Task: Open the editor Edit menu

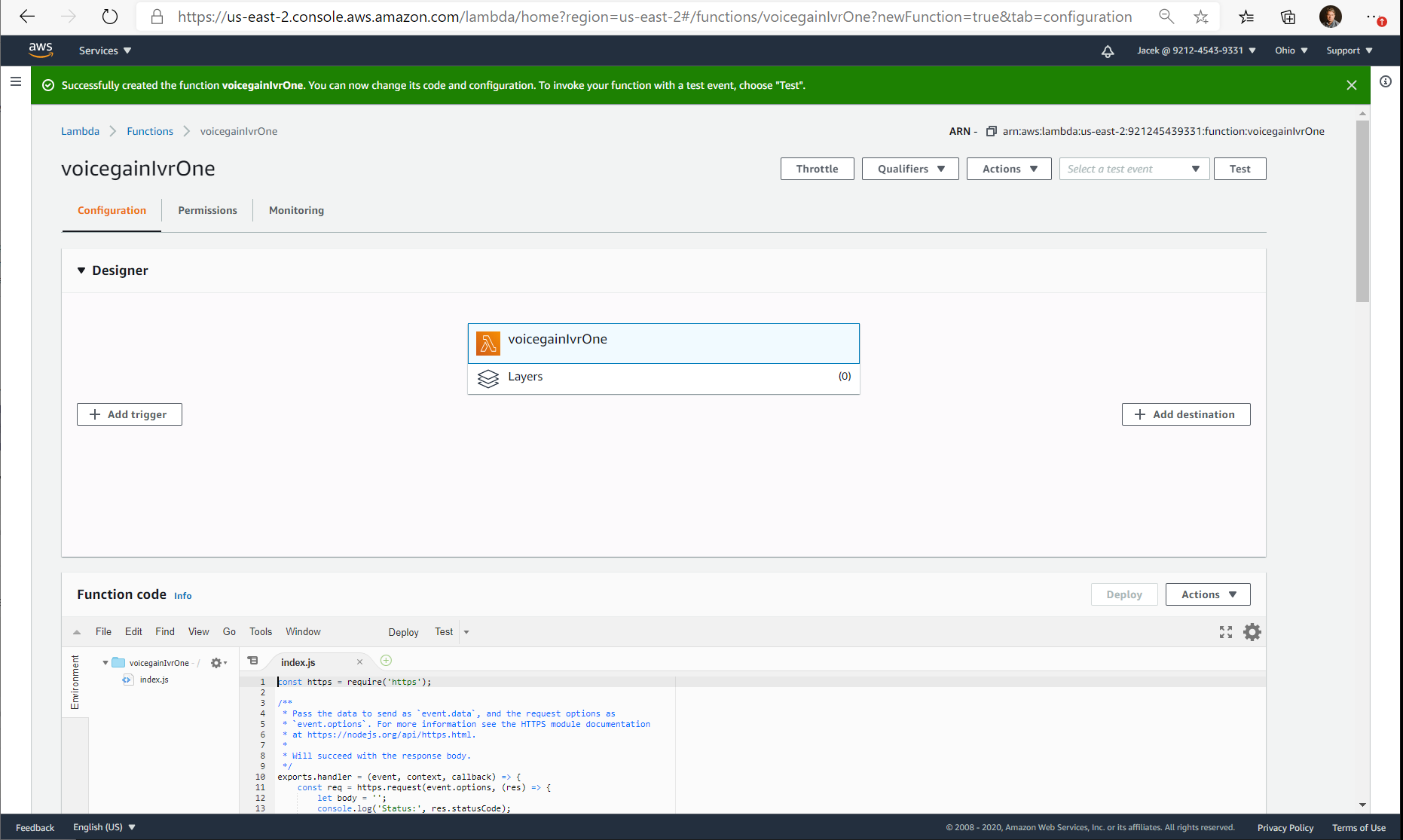Action: tap(133, 631)
